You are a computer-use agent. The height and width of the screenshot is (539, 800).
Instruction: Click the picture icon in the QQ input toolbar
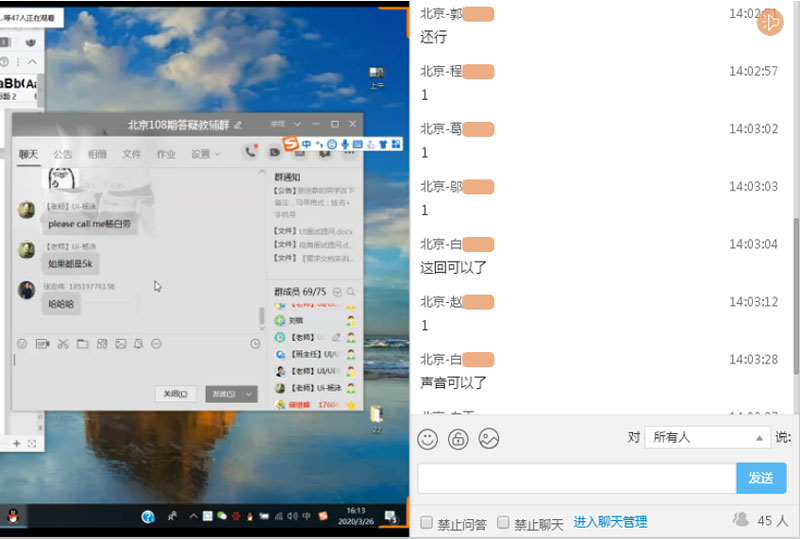click(120, 344)
